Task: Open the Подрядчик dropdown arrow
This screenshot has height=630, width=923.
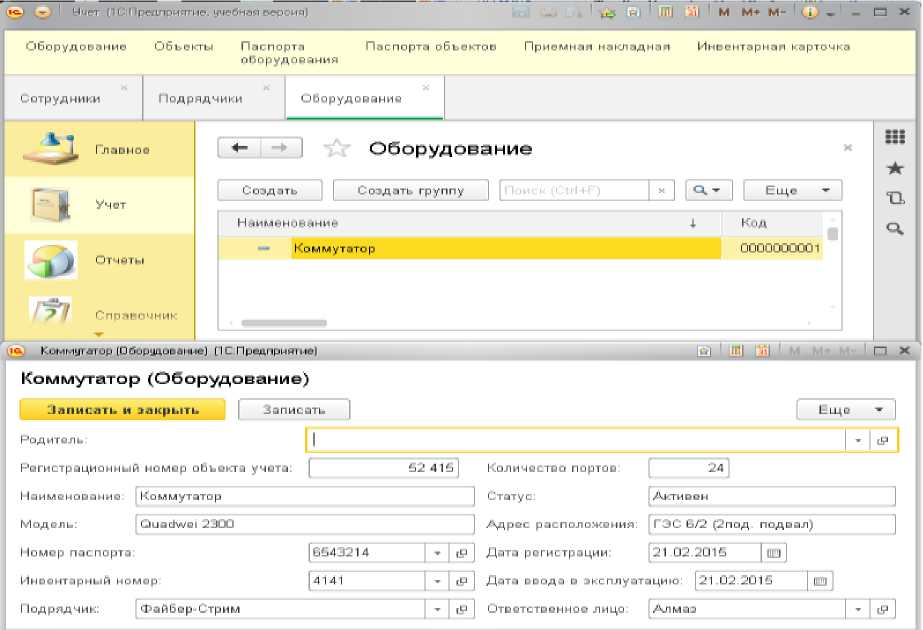Action: tap(439, 608)
